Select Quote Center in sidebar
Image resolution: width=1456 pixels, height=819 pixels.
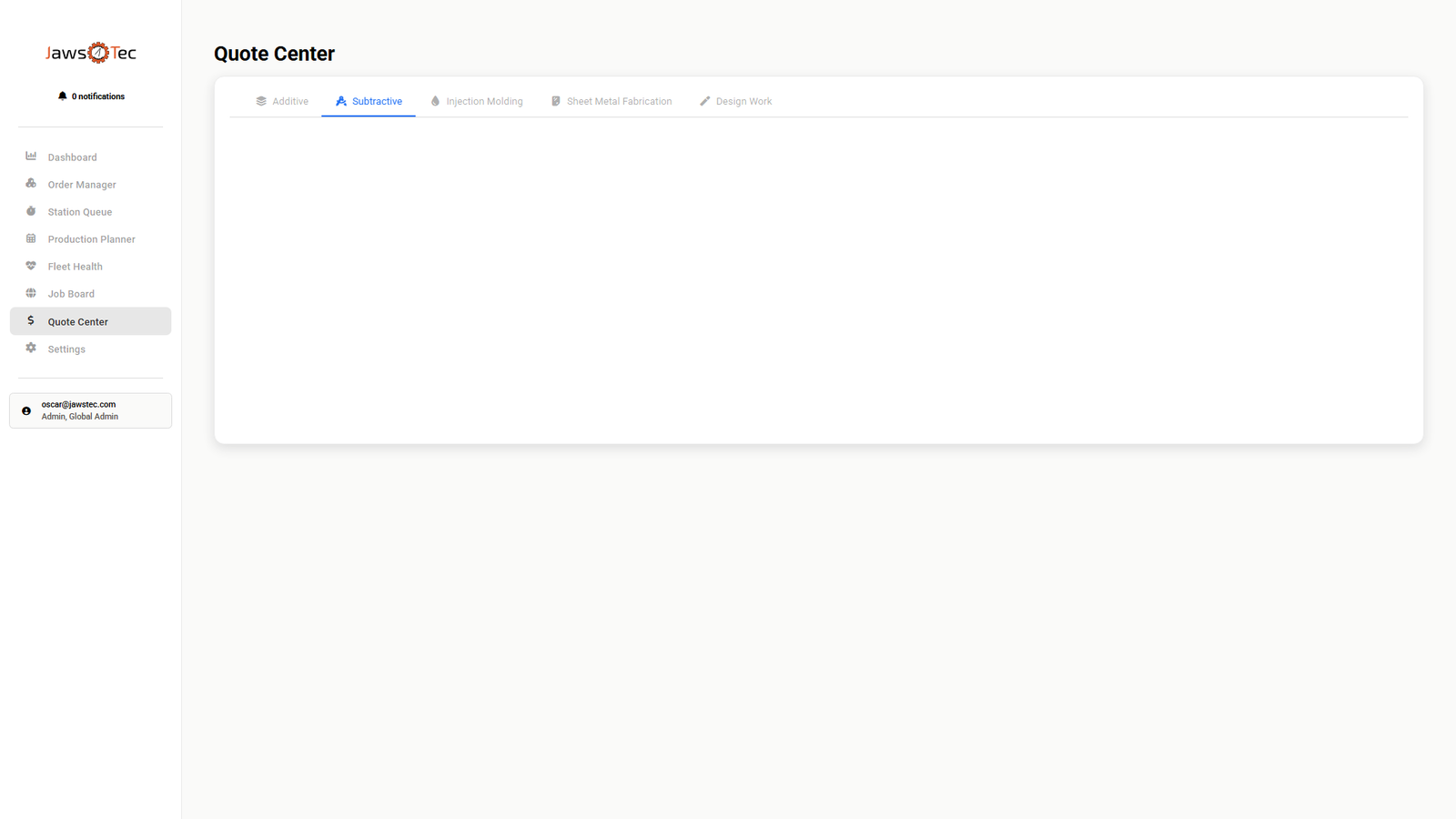coord(90,321)
